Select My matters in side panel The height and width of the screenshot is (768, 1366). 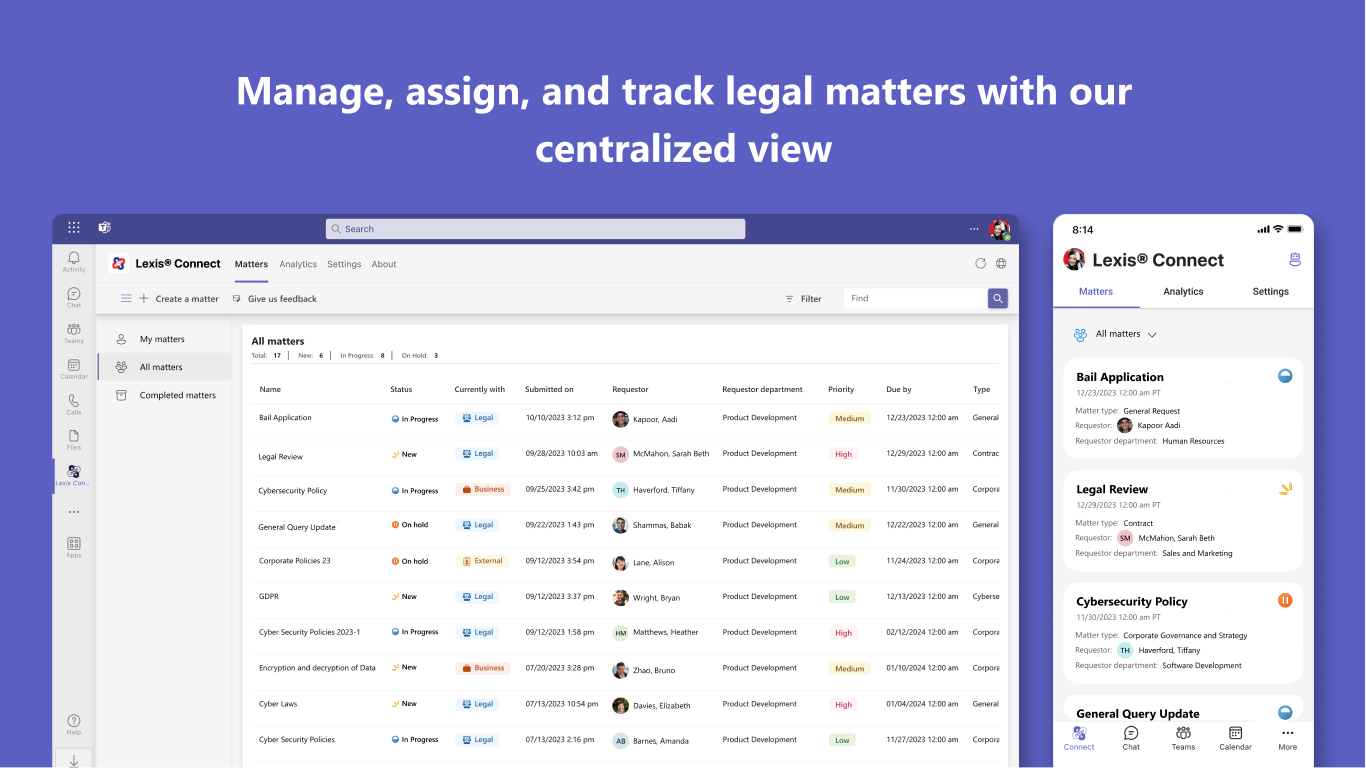point(164,339)
